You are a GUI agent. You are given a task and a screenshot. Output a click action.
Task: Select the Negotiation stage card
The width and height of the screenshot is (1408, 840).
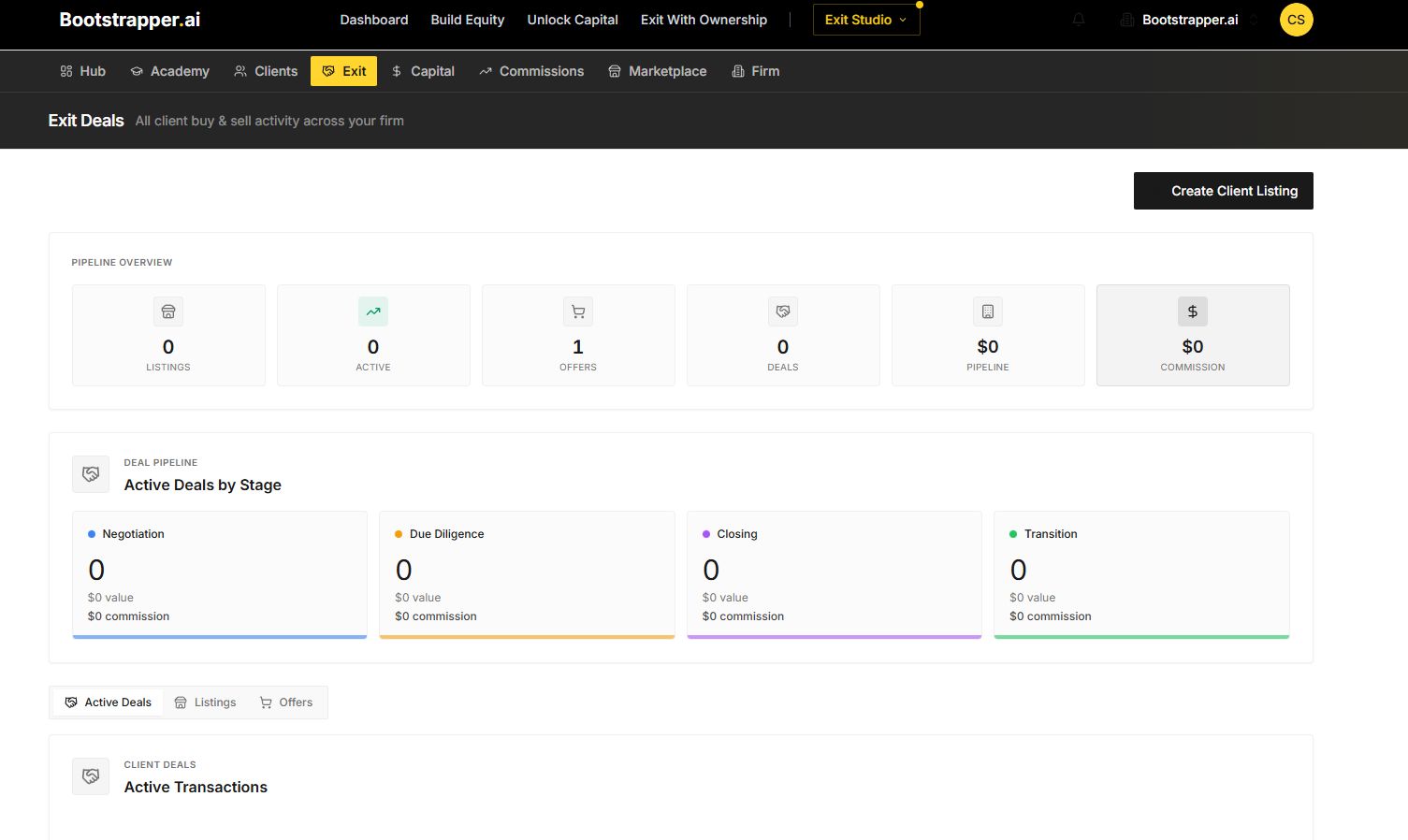[220, 574]
